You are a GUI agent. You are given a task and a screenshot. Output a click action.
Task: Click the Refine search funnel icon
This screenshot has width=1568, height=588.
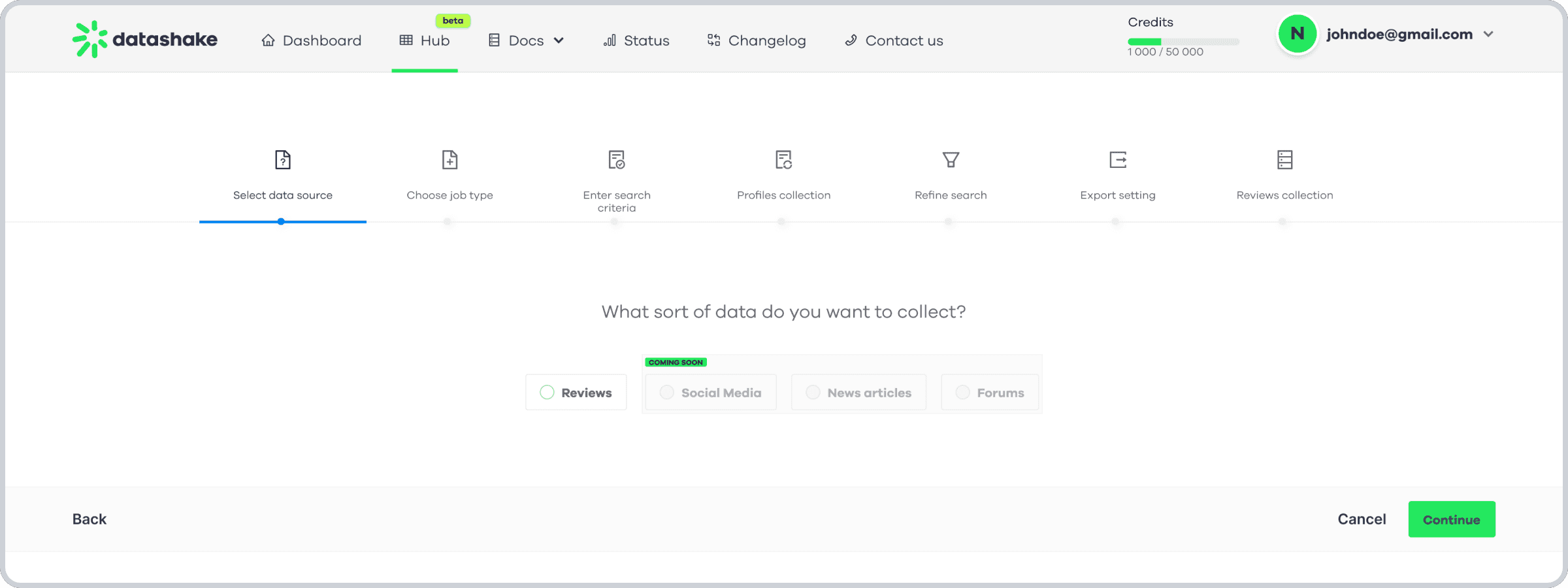click(x=951, y=160)
